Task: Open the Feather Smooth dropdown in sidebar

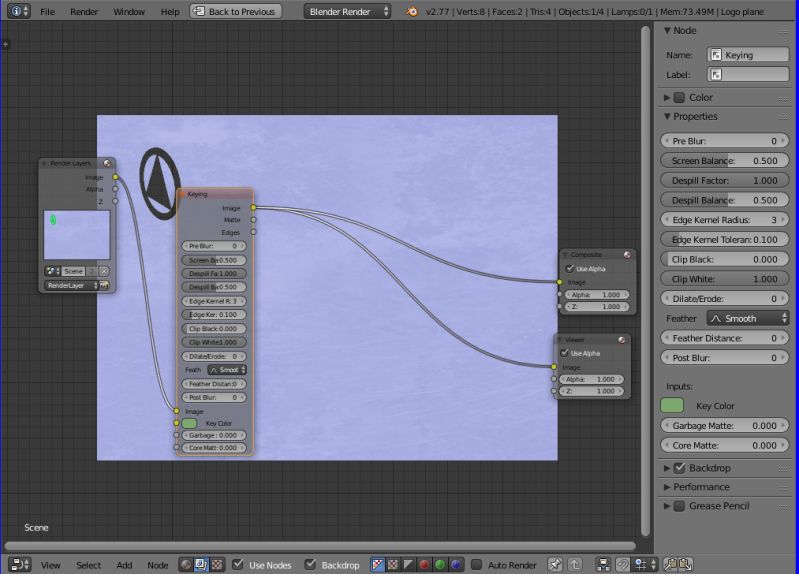Action: 748,319
